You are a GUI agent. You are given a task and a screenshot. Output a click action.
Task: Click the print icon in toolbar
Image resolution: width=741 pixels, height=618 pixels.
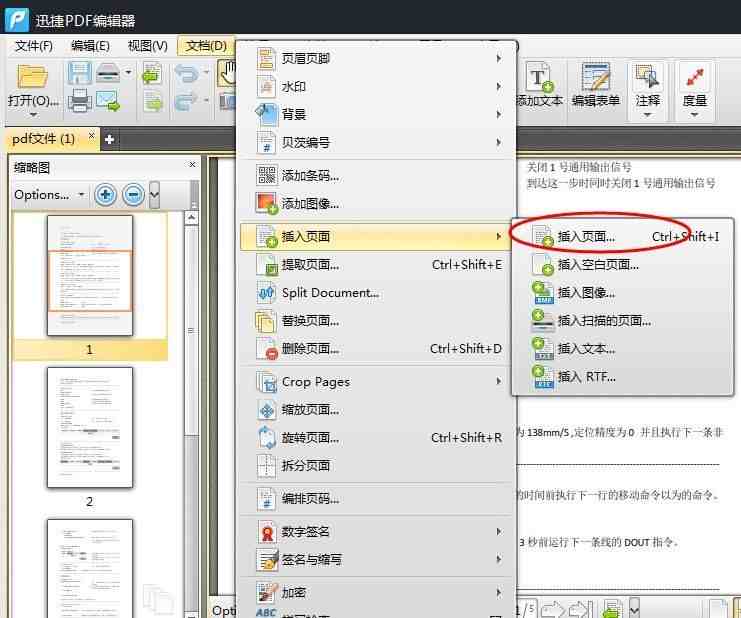pyautogui.click(x=79, y=100)
